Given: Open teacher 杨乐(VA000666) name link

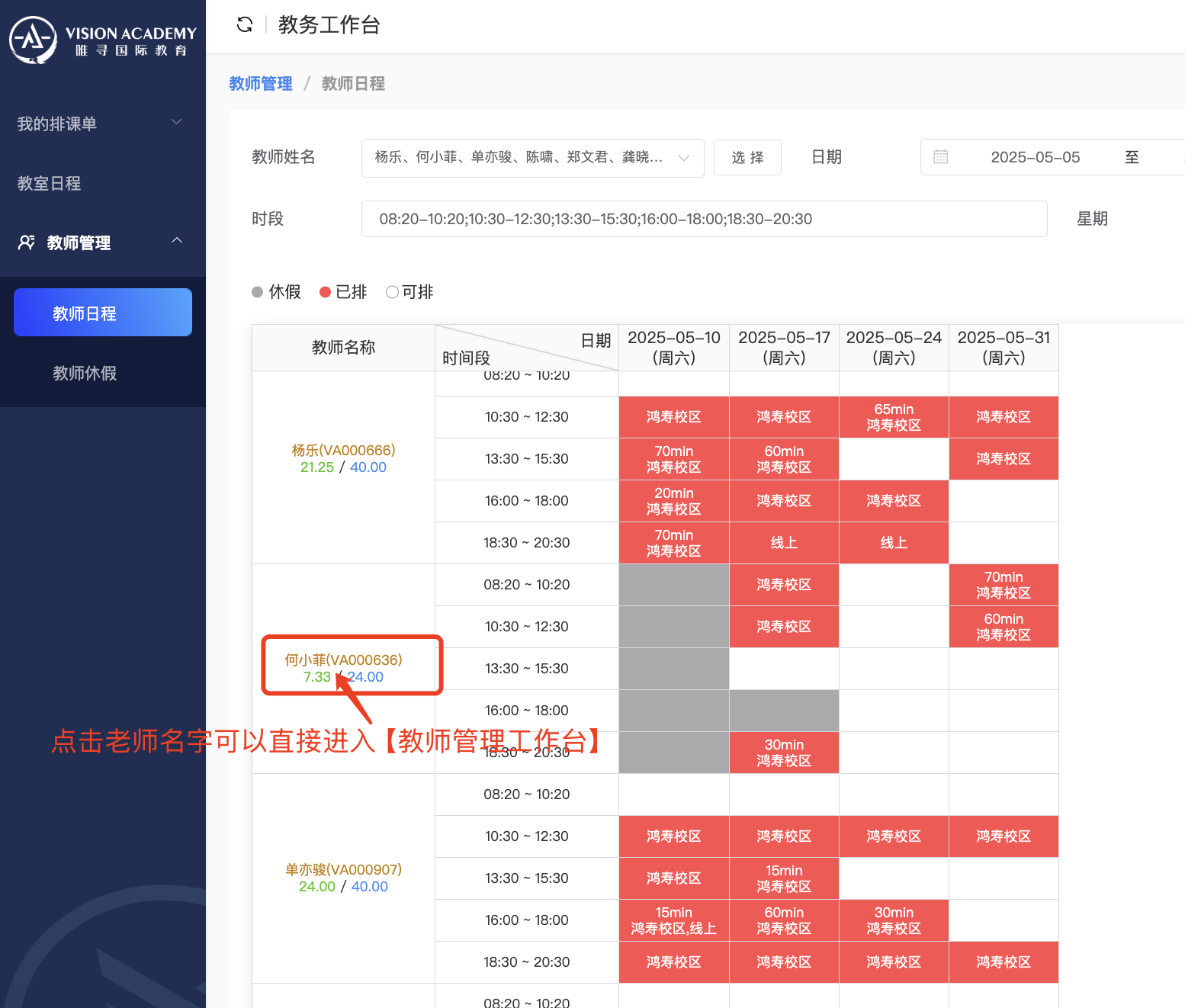Looking at the screenshot, I should pyautogui.click(x=343, y=450).
